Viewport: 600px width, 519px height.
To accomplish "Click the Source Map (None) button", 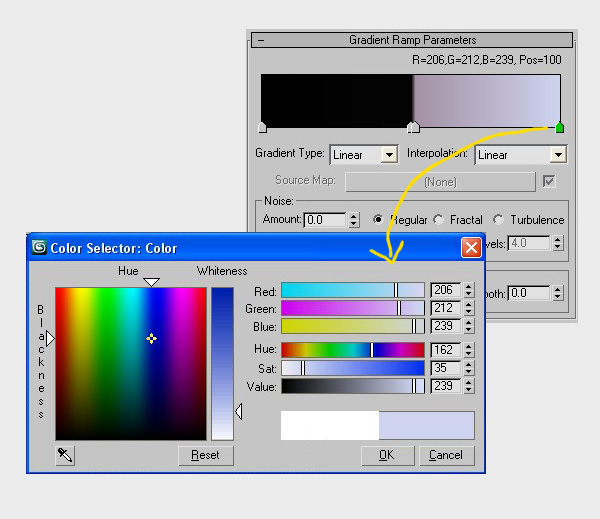I will coord(440,182).
